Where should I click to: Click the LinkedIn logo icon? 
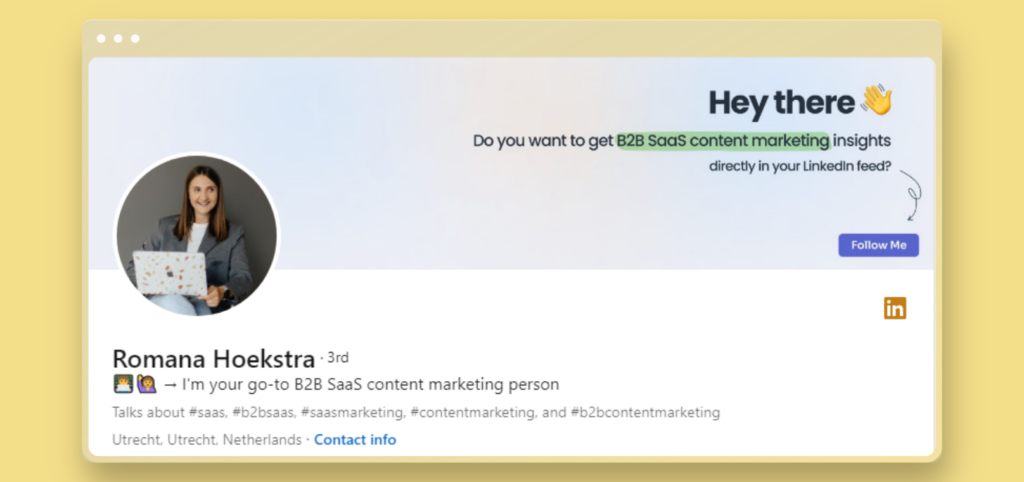click(x=895, y=309)
